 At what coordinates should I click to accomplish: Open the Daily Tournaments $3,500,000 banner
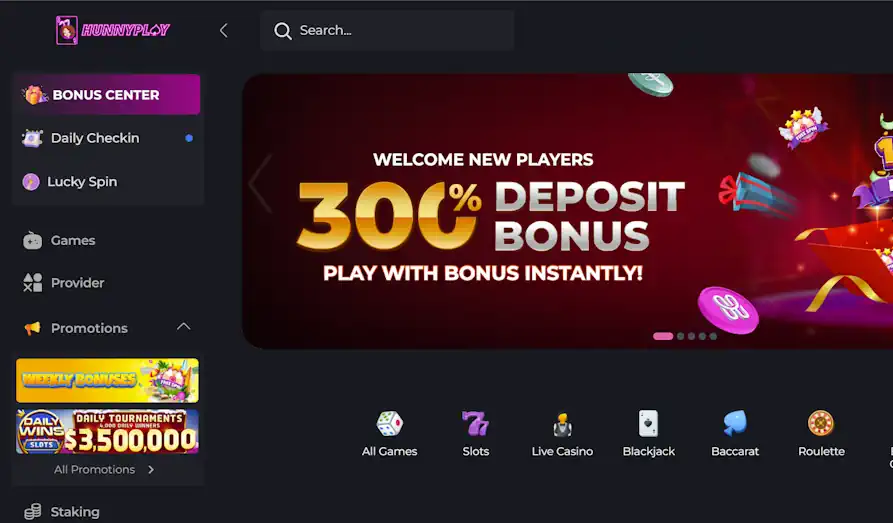click(108, 432)
